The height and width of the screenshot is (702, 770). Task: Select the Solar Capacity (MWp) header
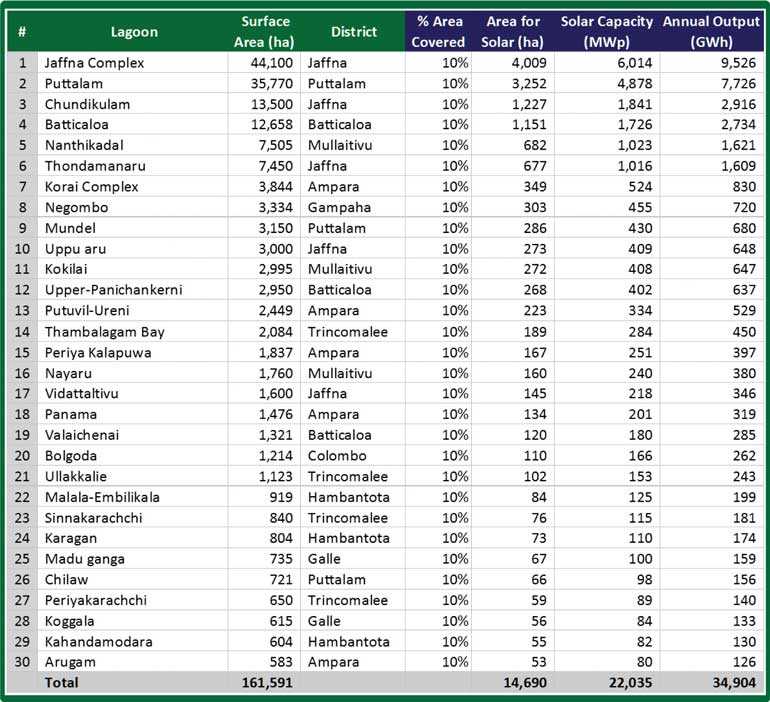pos(607,32)
